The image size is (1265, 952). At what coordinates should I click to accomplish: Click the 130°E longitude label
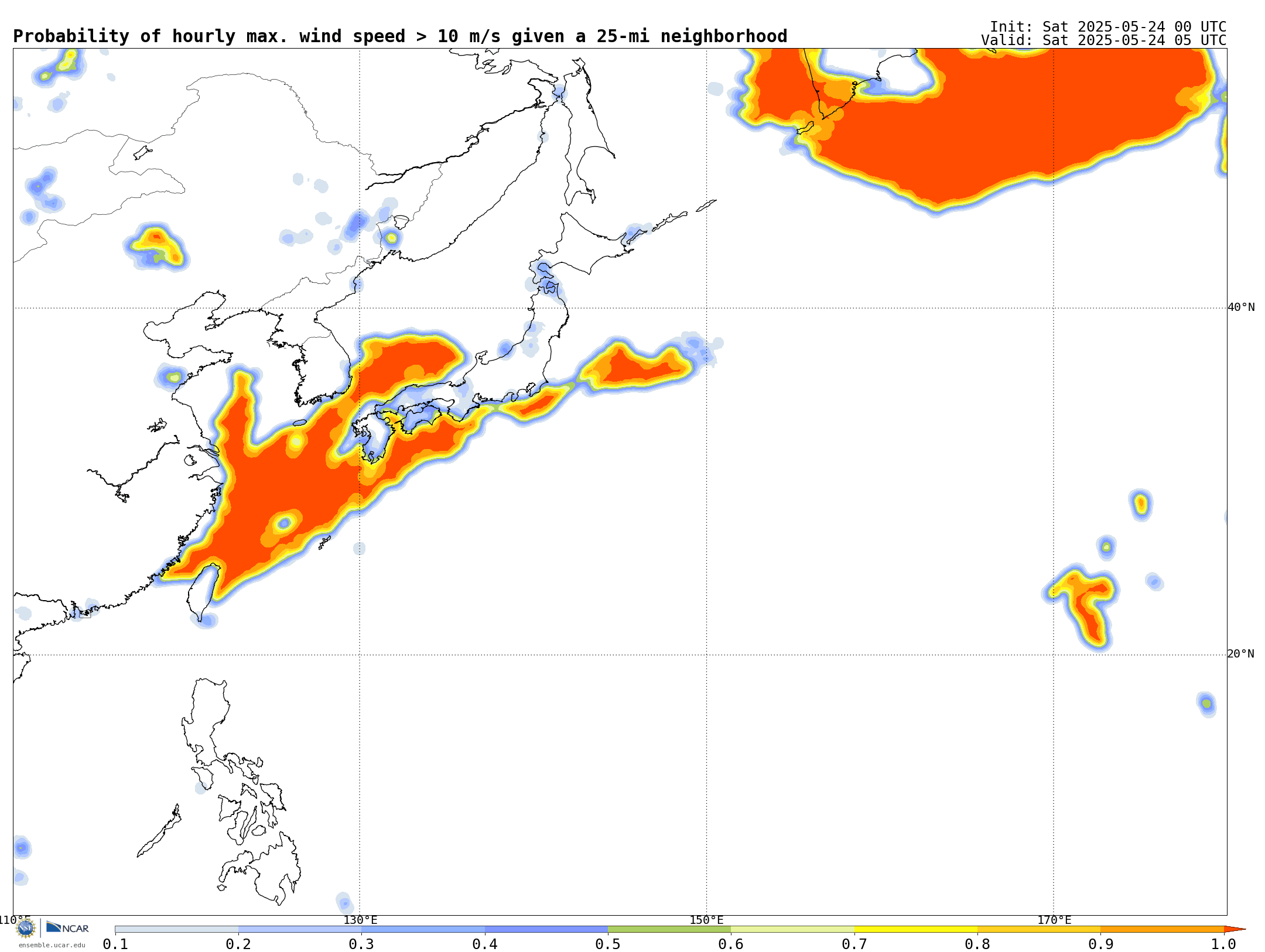pos(360,920)
